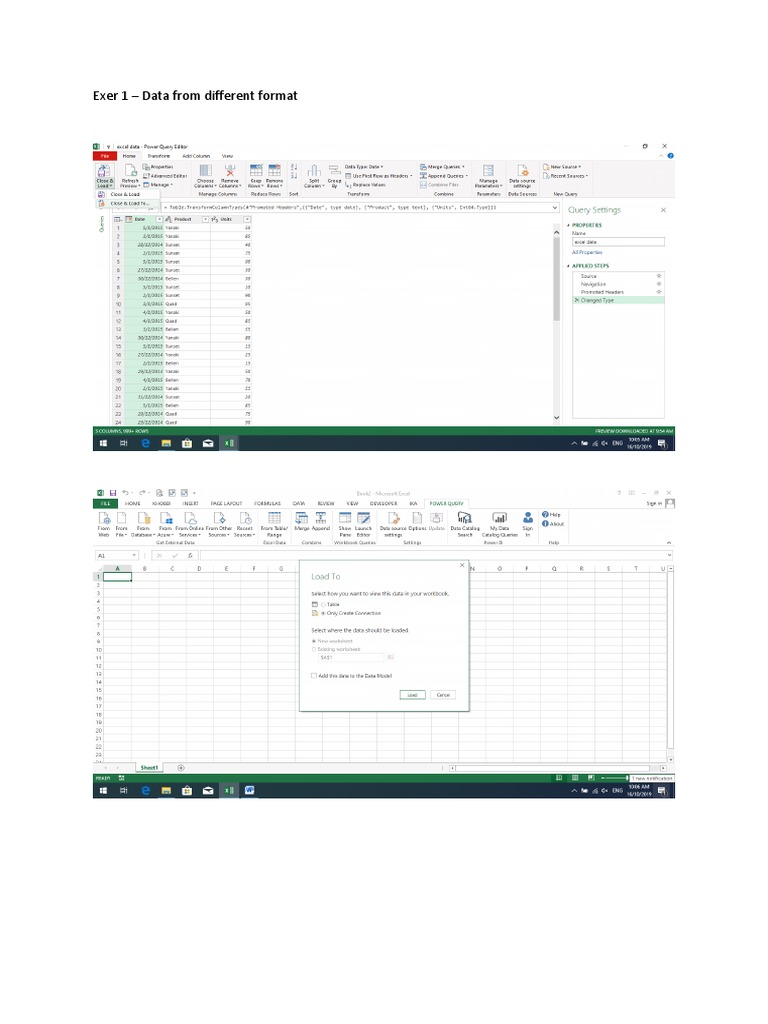768x1024 pixels.
Task: Open Data Type: Date dropdown
Action: [x=364, y=167]
